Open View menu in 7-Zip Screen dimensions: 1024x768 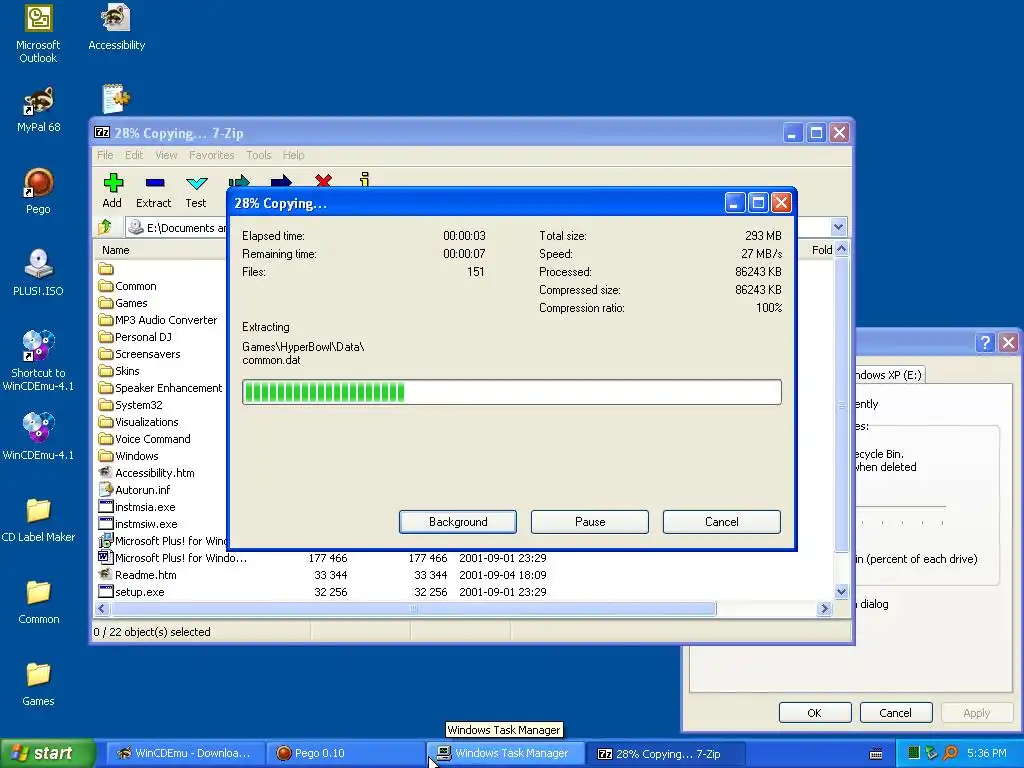166,155
